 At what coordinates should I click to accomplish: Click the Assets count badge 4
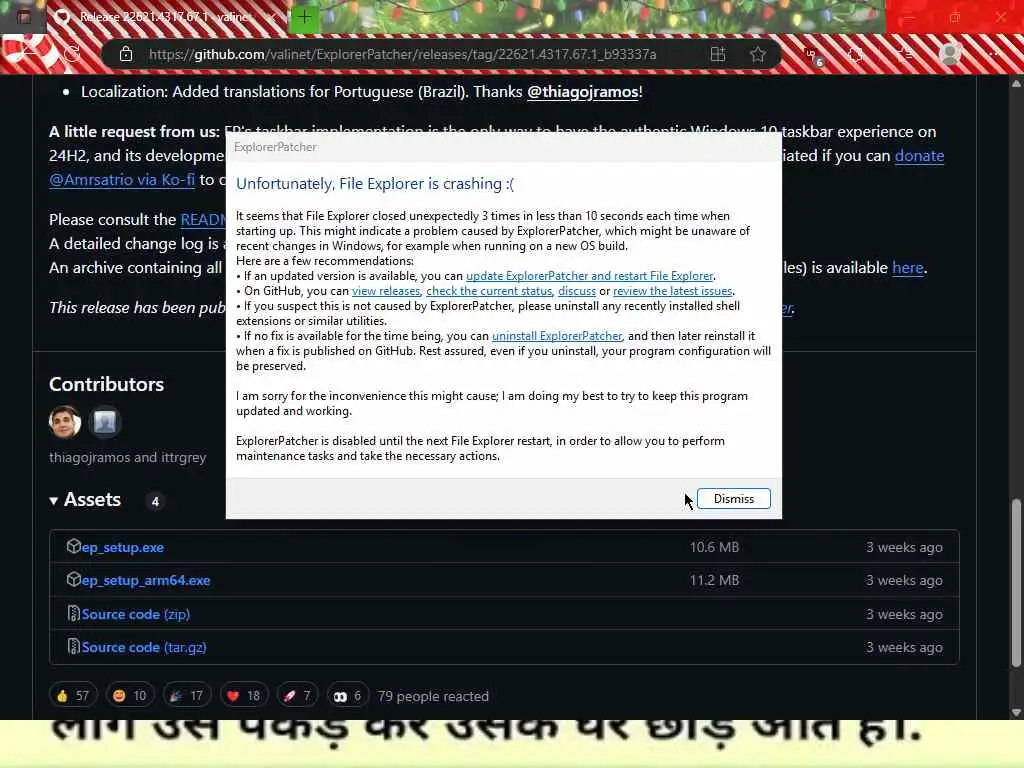click(x=155, y=502)
